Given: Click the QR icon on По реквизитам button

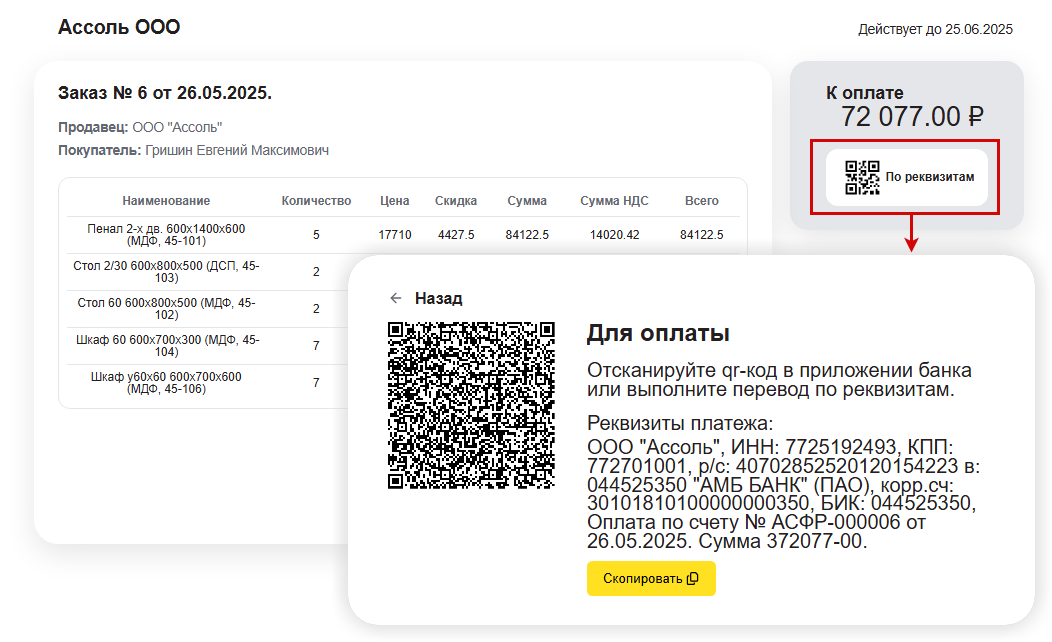Looking at the screenshot, I should (862, 178).
